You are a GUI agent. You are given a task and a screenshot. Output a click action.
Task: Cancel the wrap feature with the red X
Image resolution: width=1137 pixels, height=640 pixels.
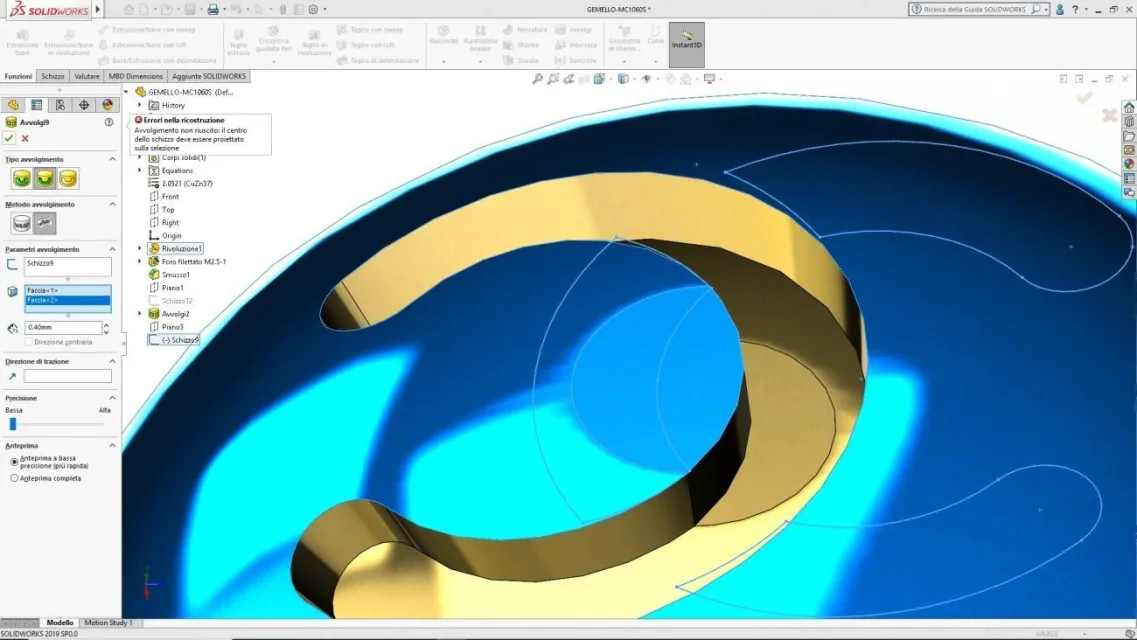(x=25, y=138)
